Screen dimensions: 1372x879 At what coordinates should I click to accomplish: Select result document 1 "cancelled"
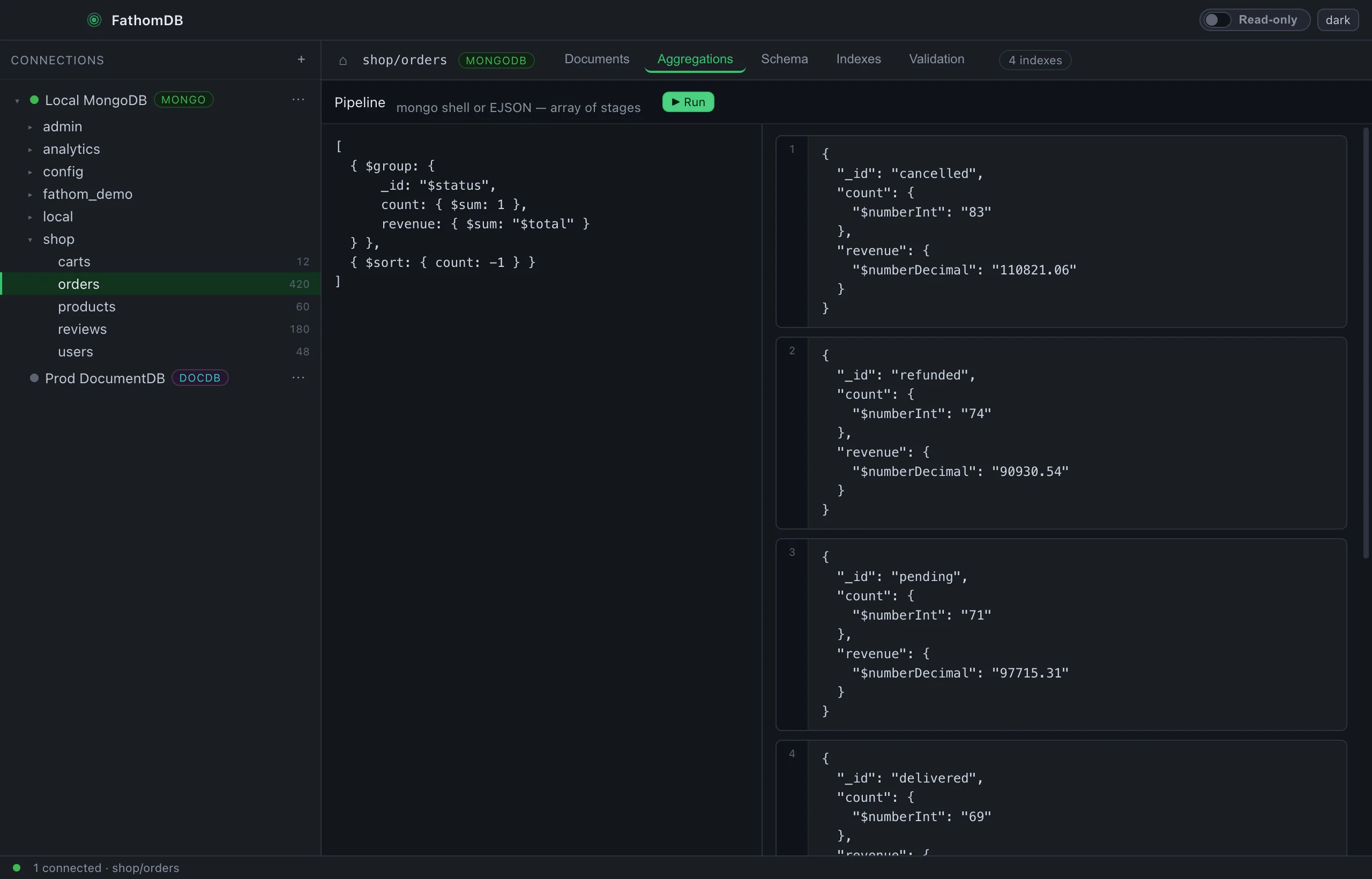click(x=1061, y=231)
